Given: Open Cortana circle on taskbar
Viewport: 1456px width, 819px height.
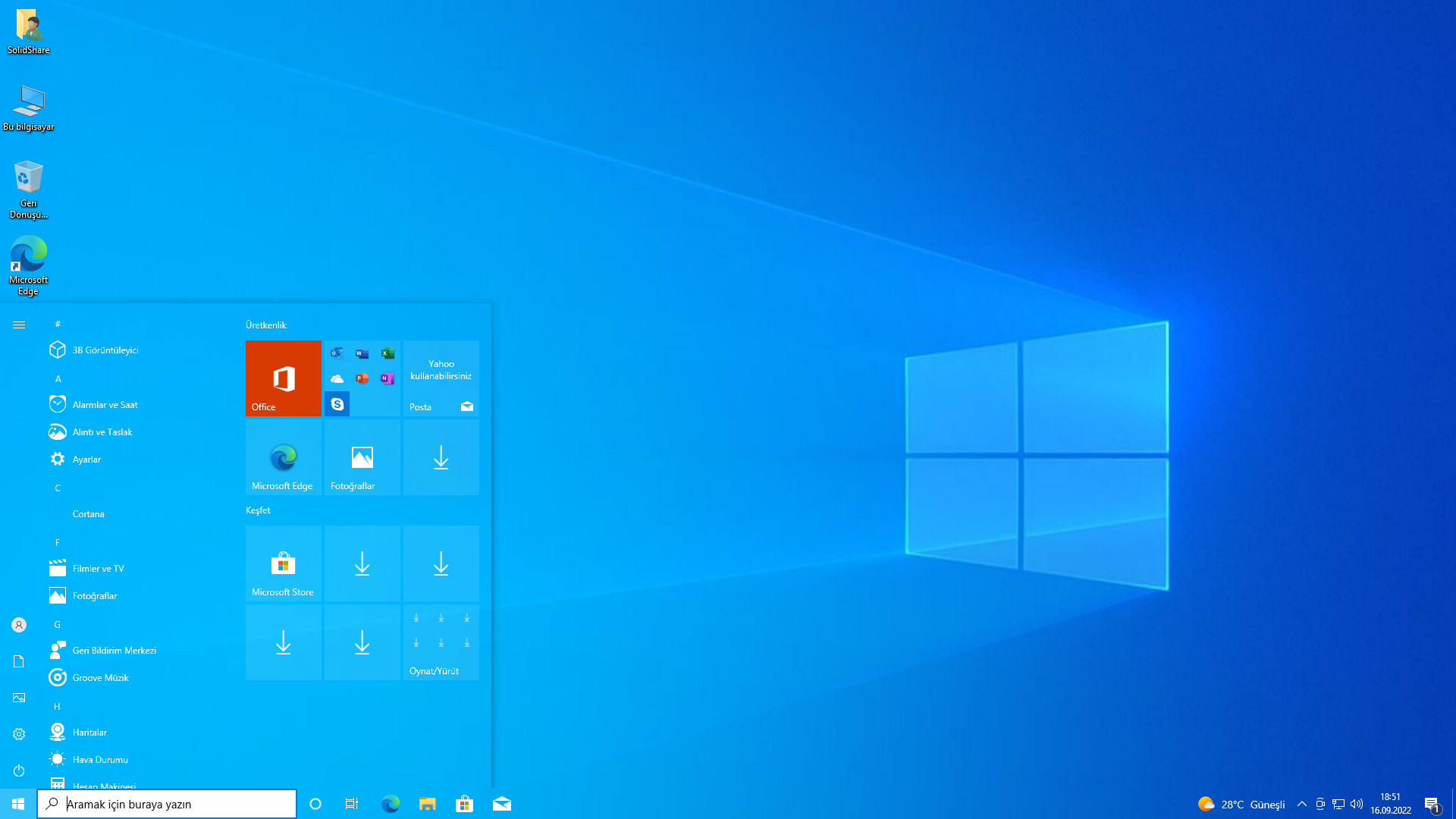Looking at the screenshot, I should click(x=315, y=804).
